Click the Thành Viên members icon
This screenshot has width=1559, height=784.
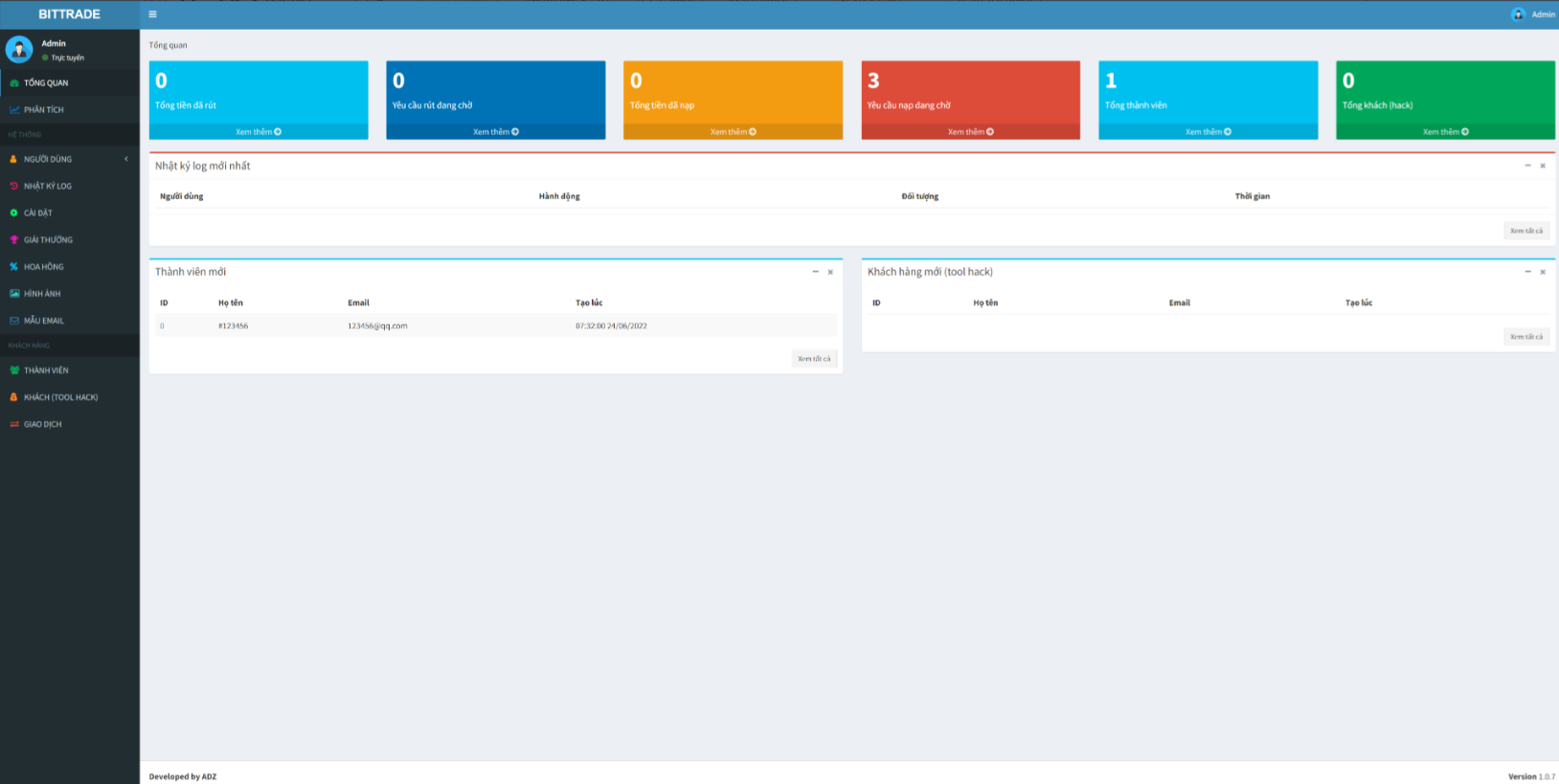tap(13, 370)
